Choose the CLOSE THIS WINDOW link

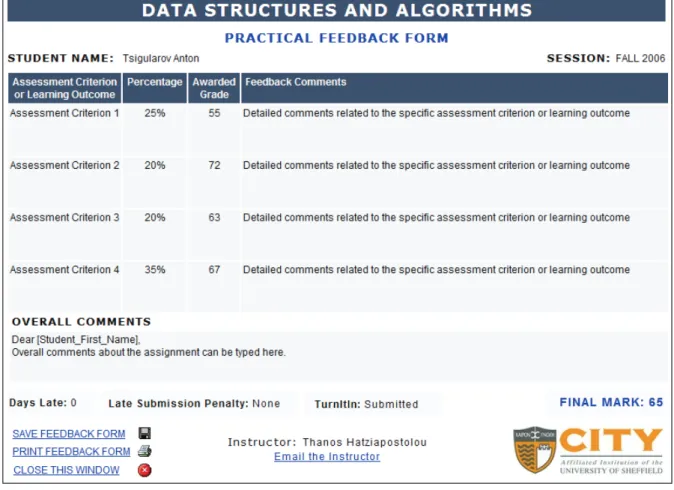[66, 470]
